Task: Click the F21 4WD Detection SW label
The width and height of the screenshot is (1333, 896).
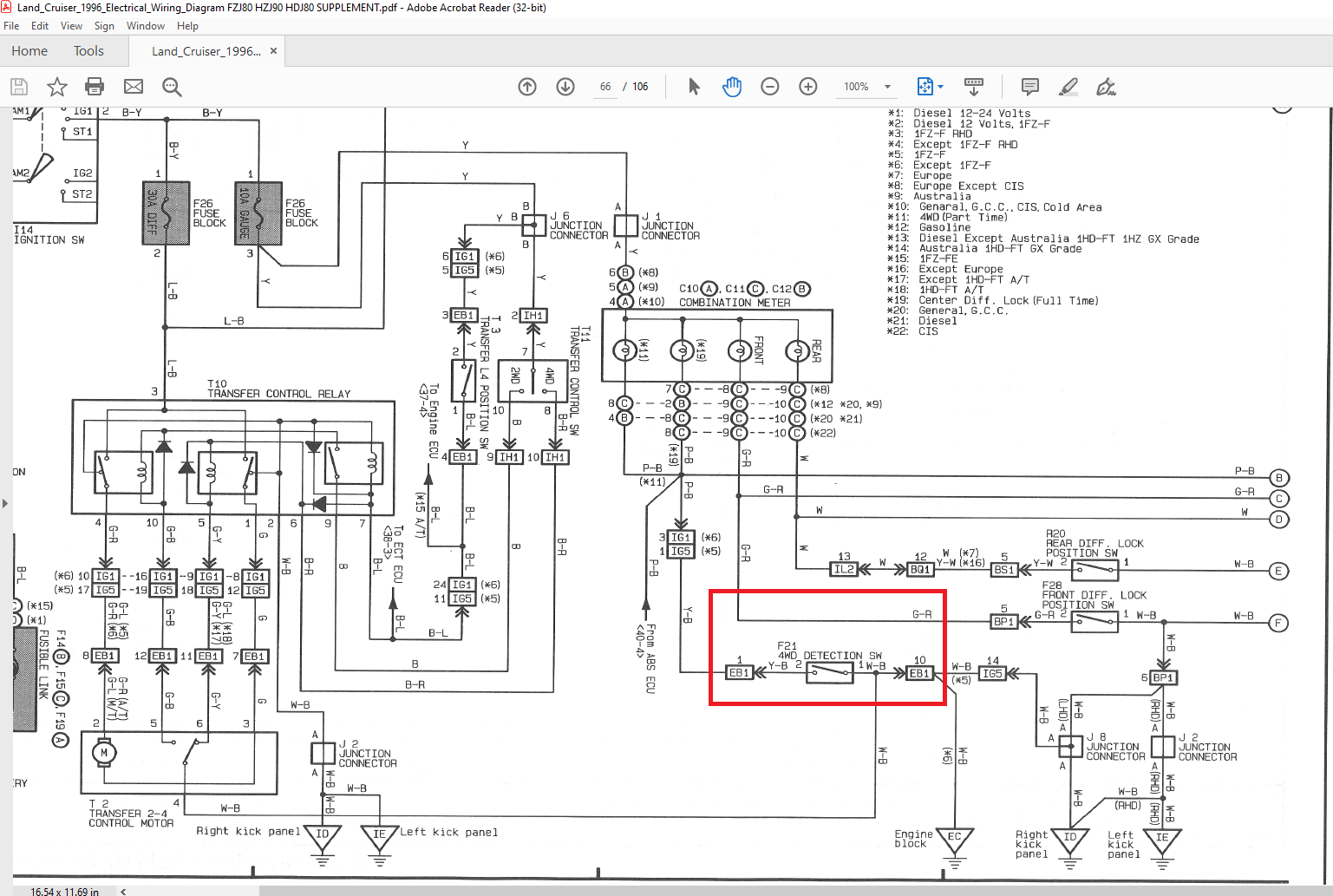Action: 830,651
